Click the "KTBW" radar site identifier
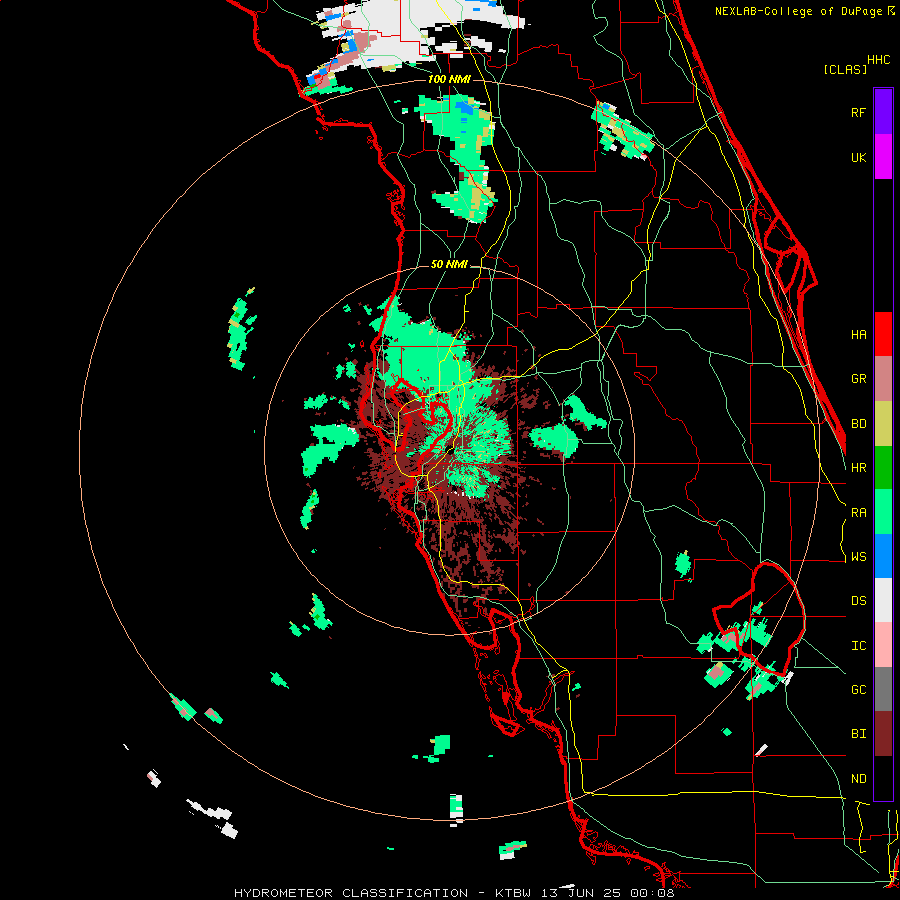 pos(514,893)
